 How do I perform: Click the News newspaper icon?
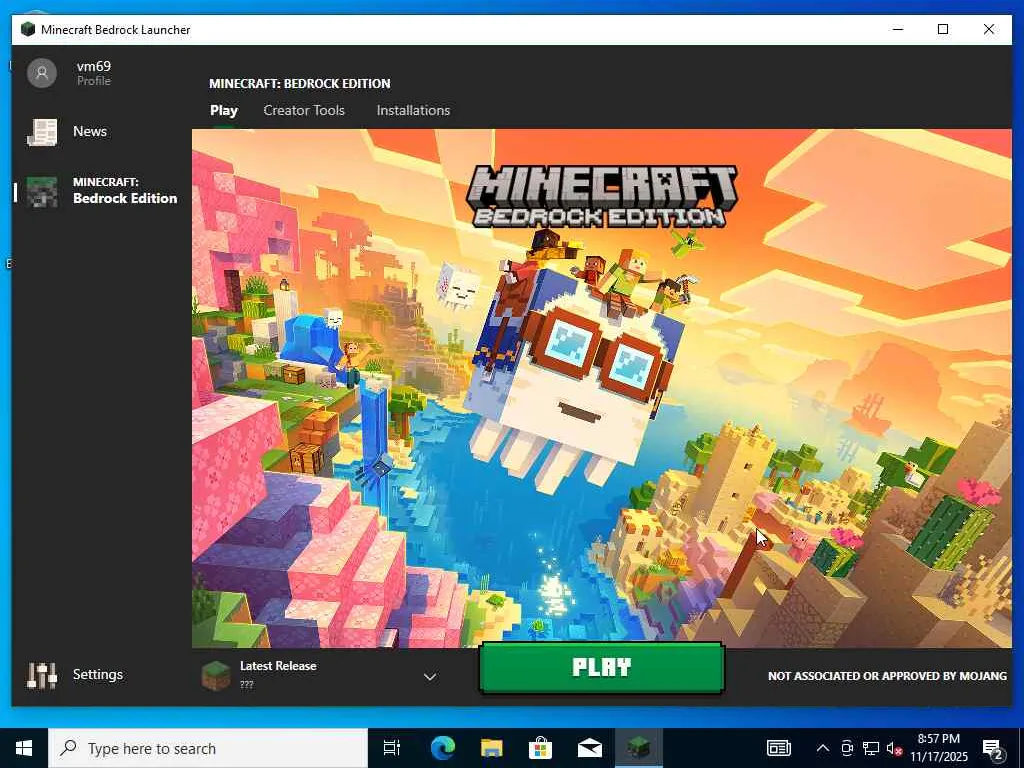pyautogui.click(x=42, y=132)
